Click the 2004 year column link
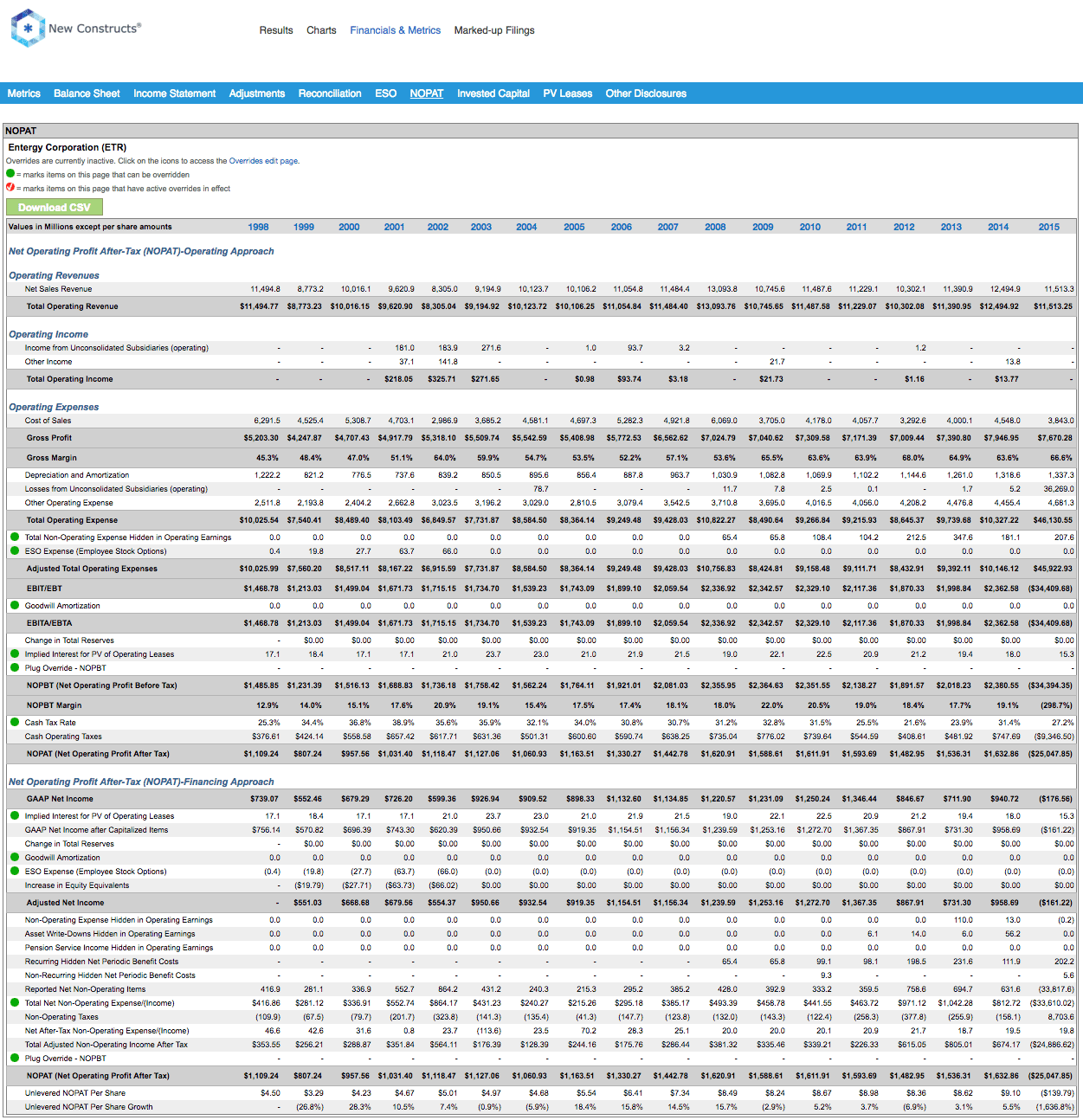Screen dimensions: 1083x1120 526,227
